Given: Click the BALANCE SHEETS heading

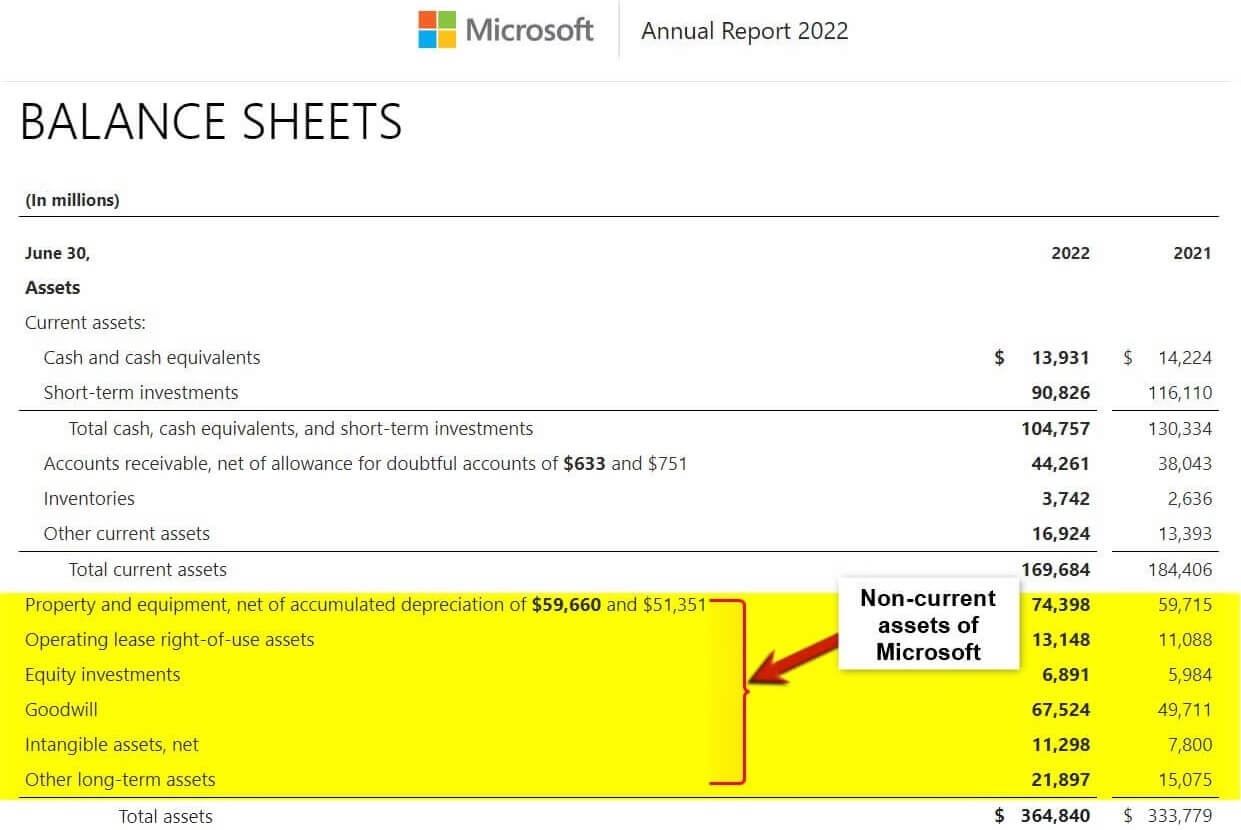Looking at the screenshot, I should click(x=211, y=122).
